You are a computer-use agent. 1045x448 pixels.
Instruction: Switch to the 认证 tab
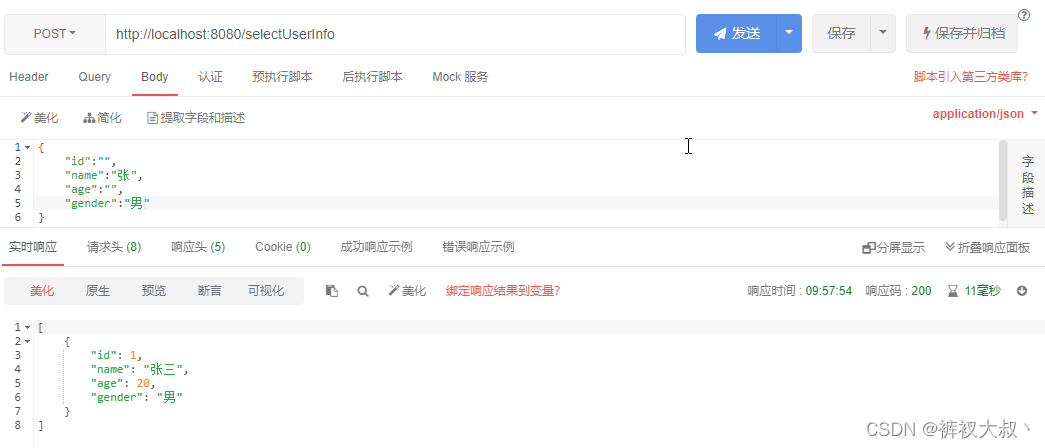(211, 77)
